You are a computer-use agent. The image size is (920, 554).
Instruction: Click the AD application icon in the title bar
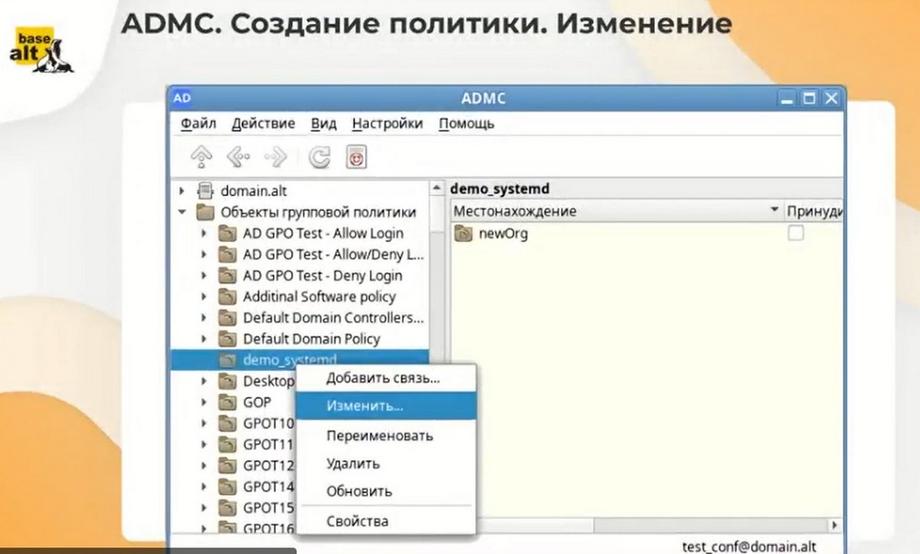182,98
